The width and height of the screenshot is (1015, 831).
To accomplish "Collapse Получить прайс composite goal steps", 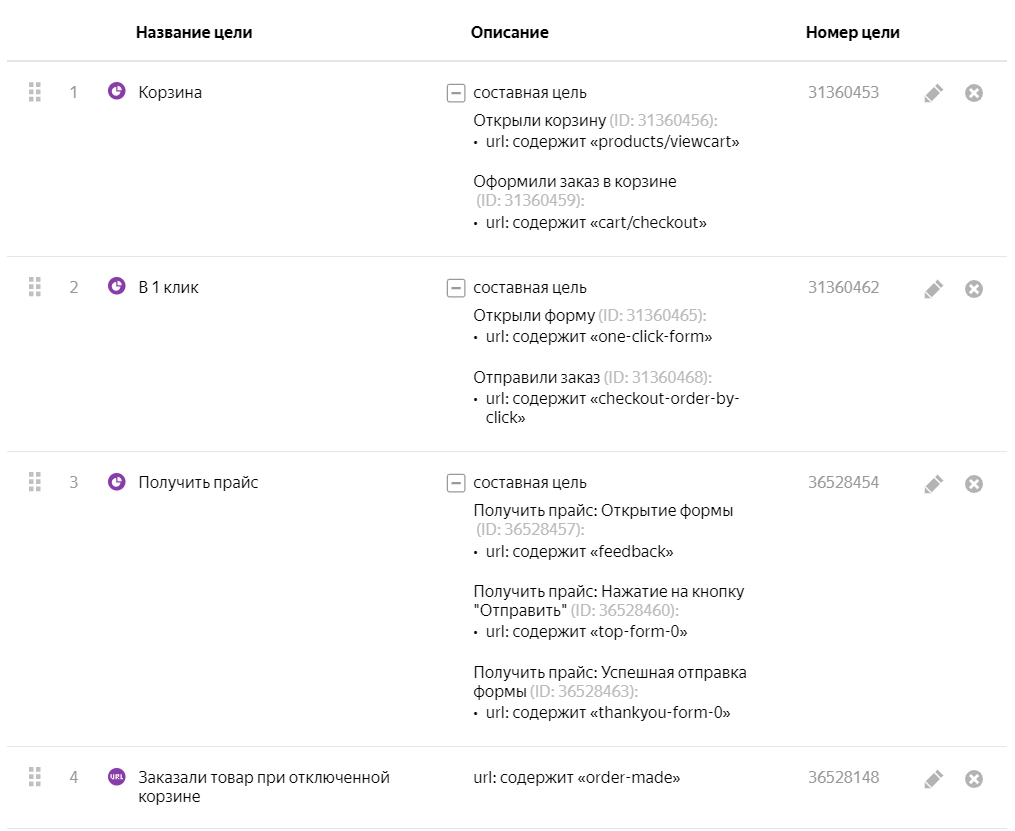I will 455,483.
